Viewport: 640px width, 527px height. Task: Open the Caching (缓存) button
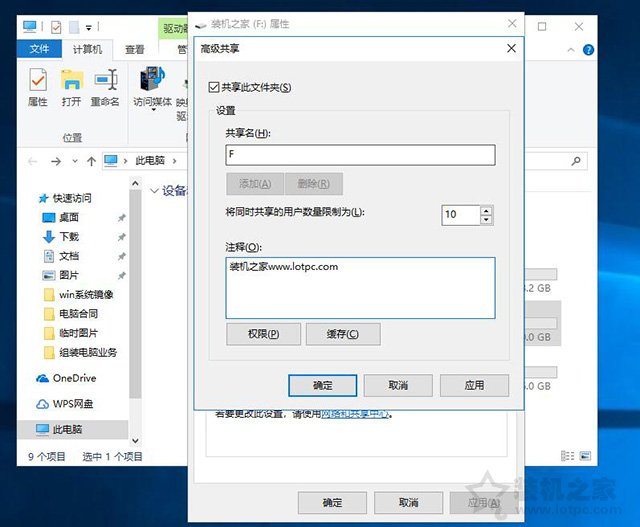343,334
